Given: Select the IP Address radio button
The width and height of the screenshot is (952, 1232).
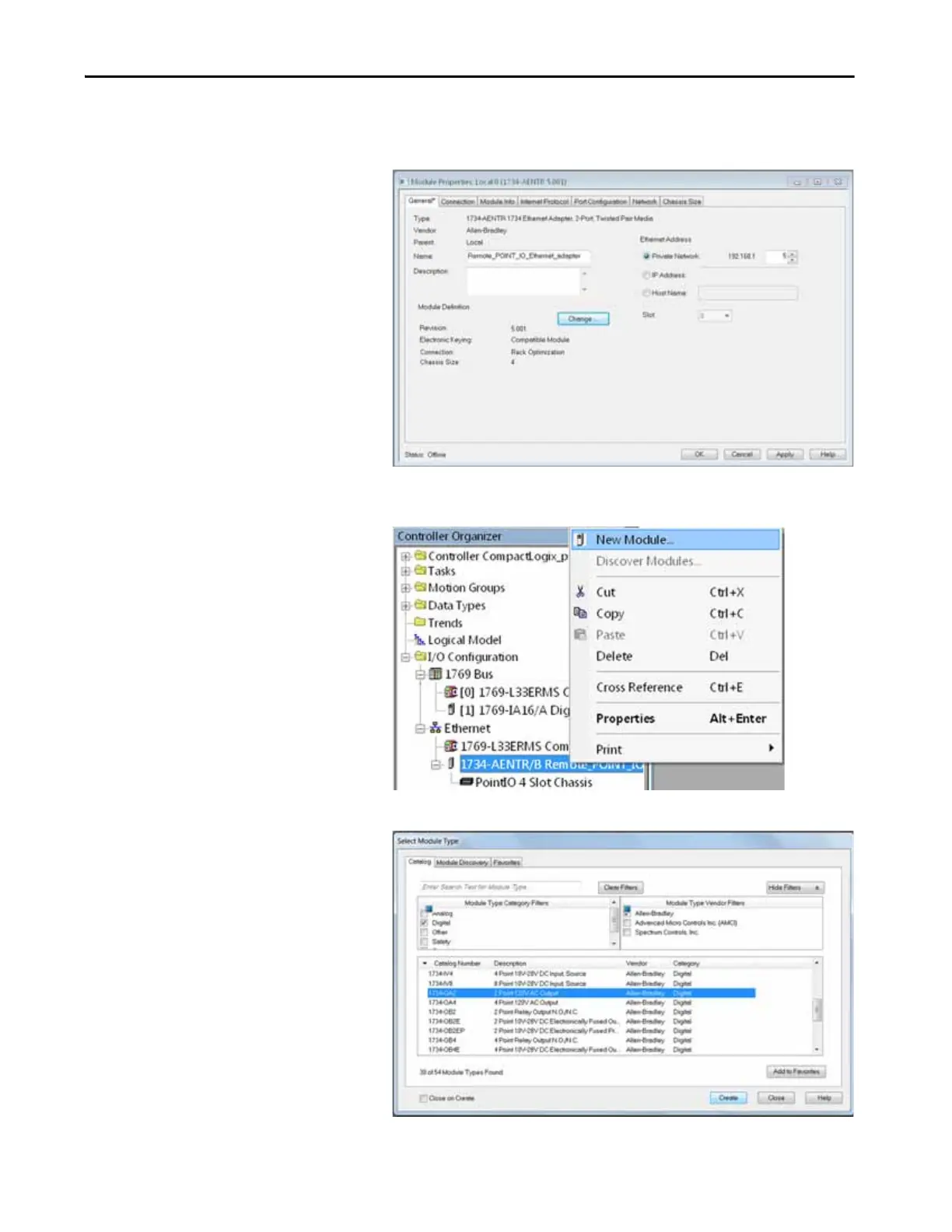Looking at the screenshot, I should tap(646, 275).
